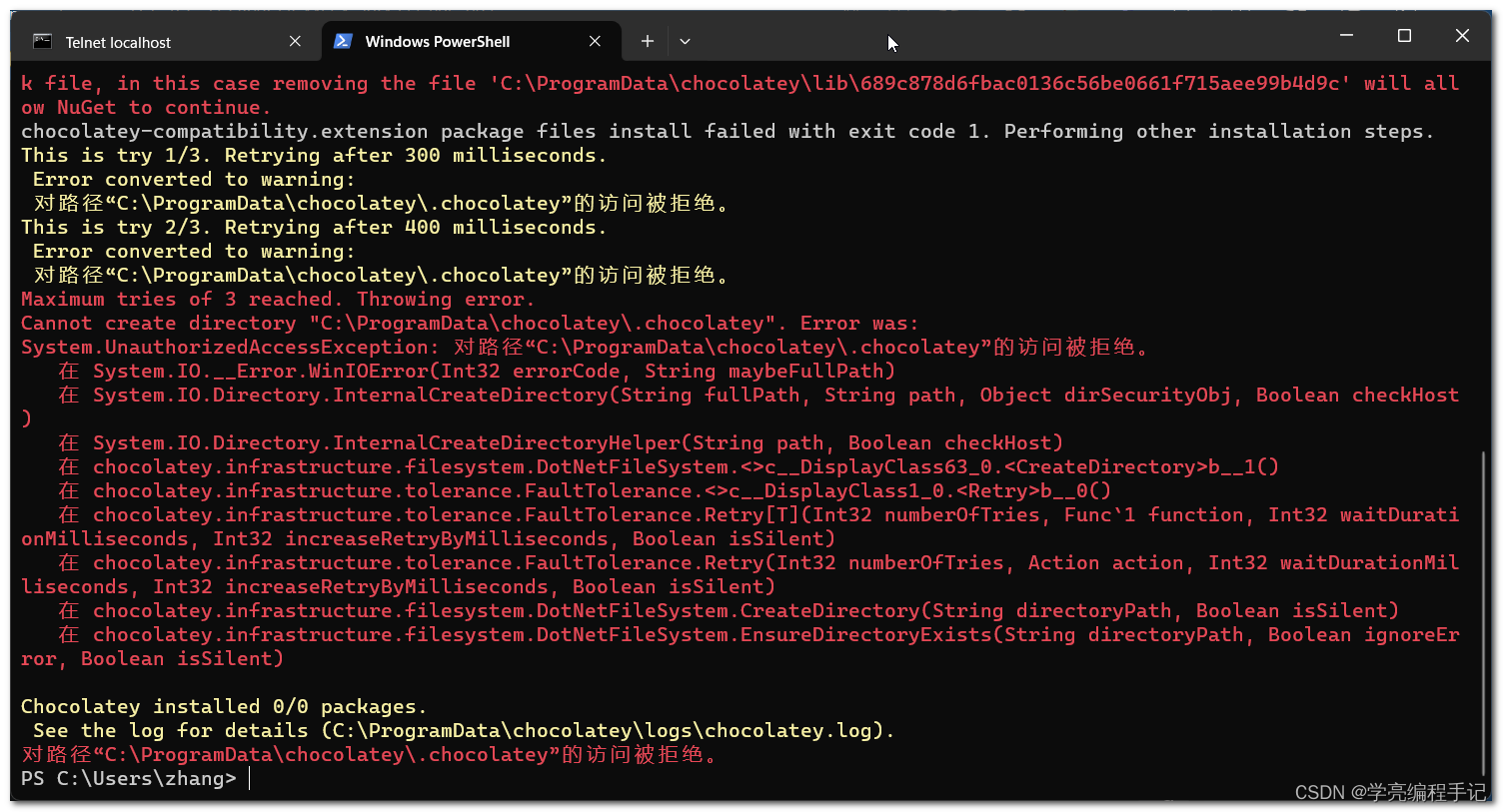Click the 'Cannot create directory' error line

[x=470, y=323]
